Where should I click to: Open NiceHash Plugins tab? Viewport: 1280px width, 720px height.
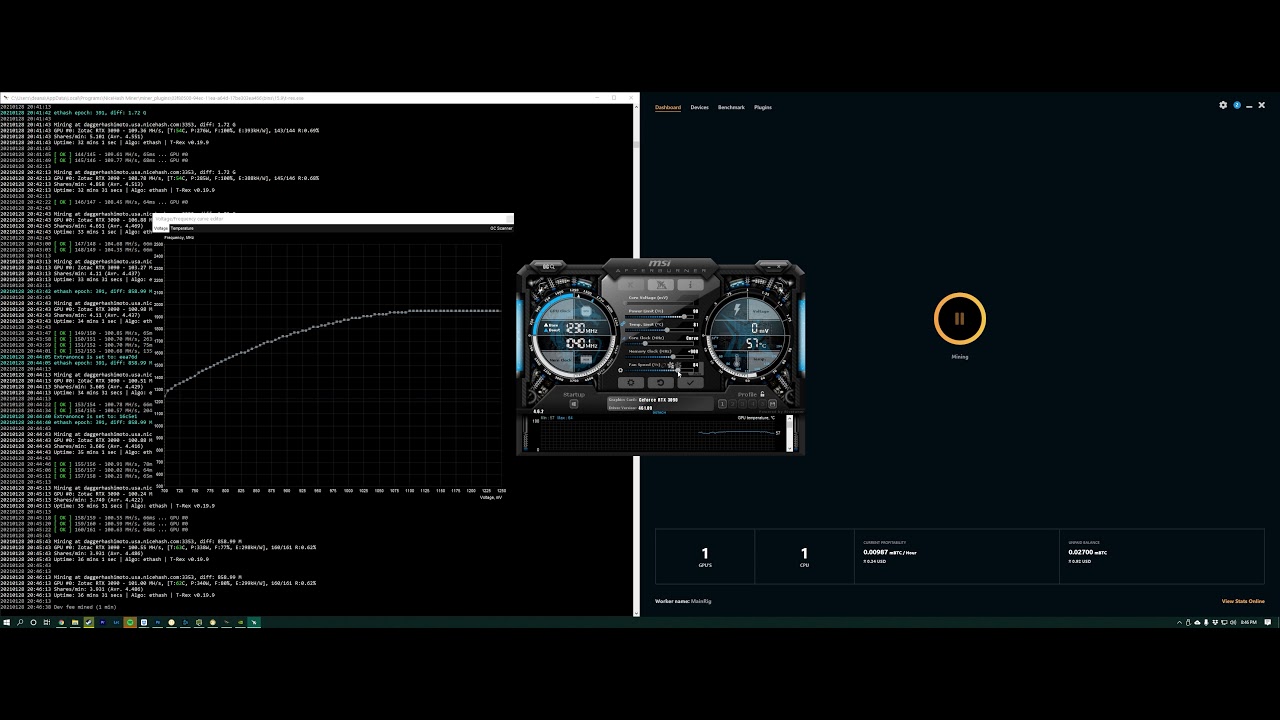763,107
